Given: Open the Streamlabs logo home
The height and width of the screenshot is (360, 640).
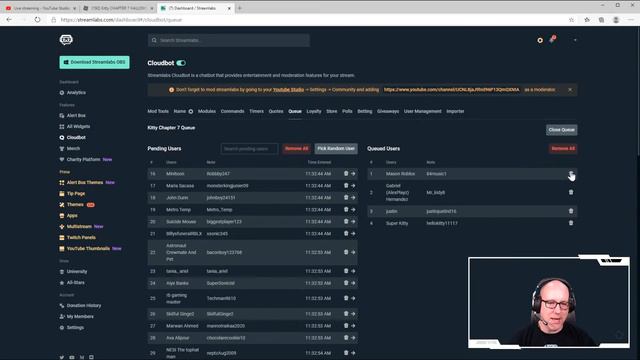Looking at the screenshot, I should [x=66, y=40].
